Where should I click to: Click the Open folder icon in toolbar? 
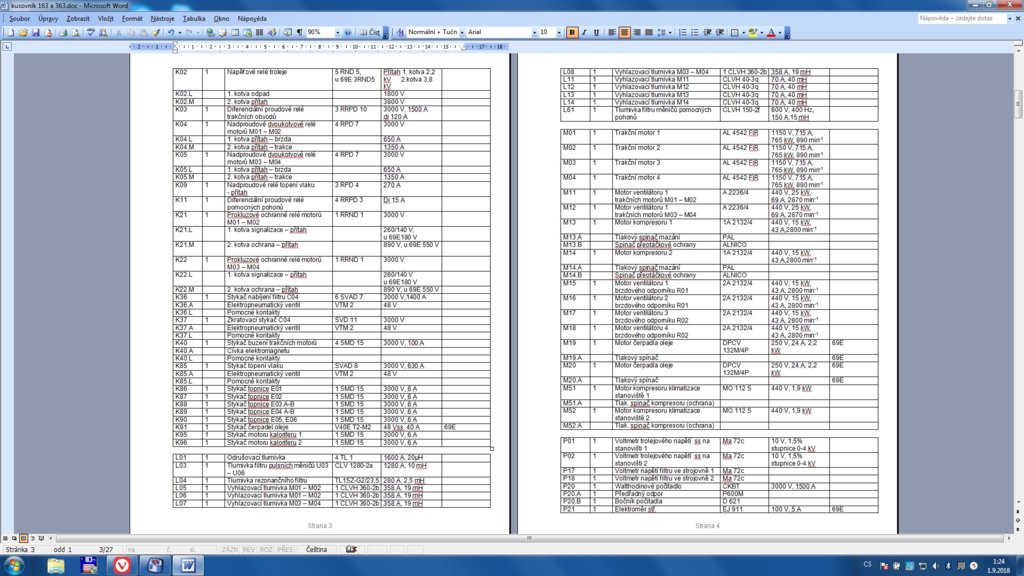22,32
